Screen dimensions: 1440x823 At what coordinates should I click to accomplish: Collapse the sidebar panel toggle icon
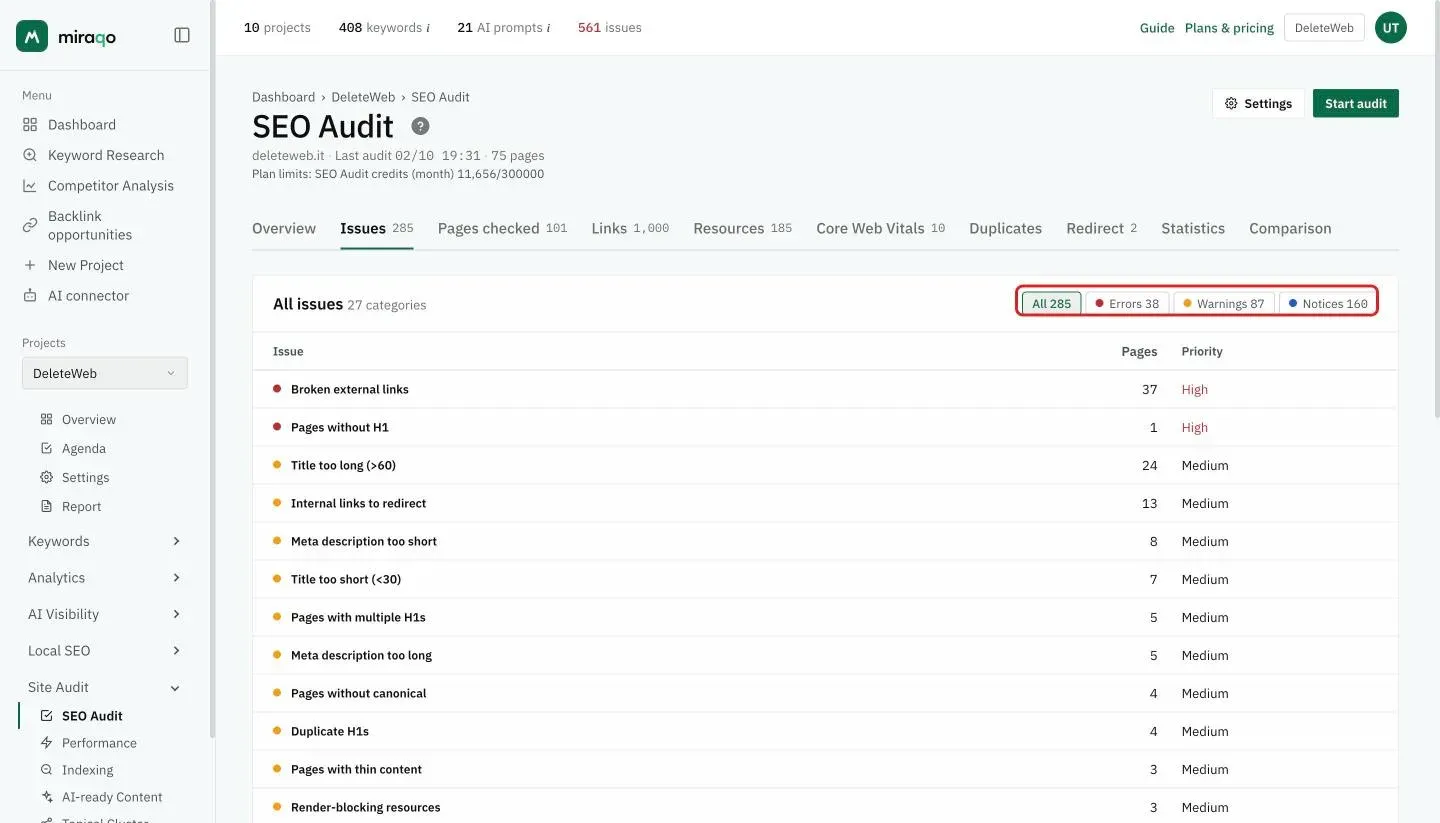[182, 35]
